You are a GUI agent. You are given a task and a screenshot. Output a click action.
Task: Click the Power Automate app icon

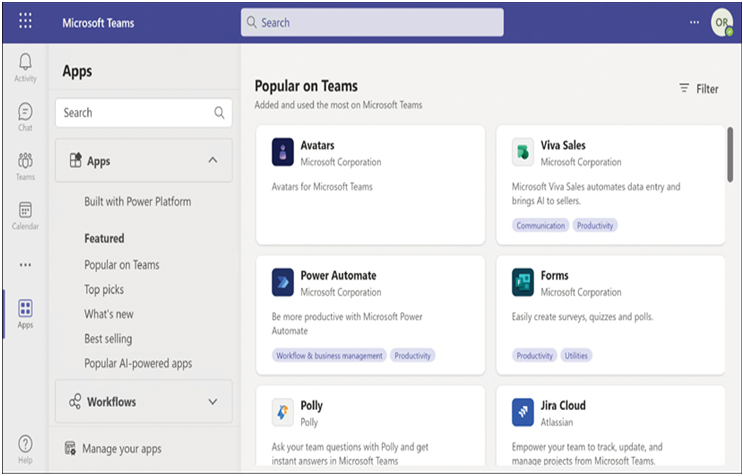[282, 282]
